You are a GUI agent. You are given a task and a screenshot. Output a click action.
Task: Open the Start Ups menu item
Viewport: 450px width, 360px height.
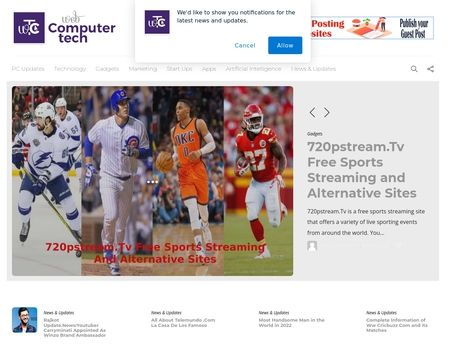click(x=179, y=69)
